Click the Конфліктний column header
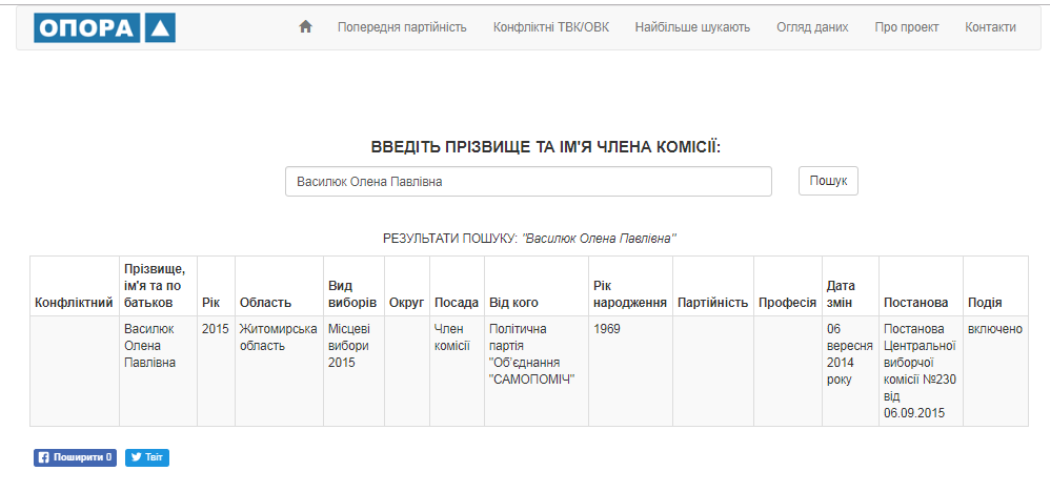The image size is (1050, 491). (x=74, y=303)
